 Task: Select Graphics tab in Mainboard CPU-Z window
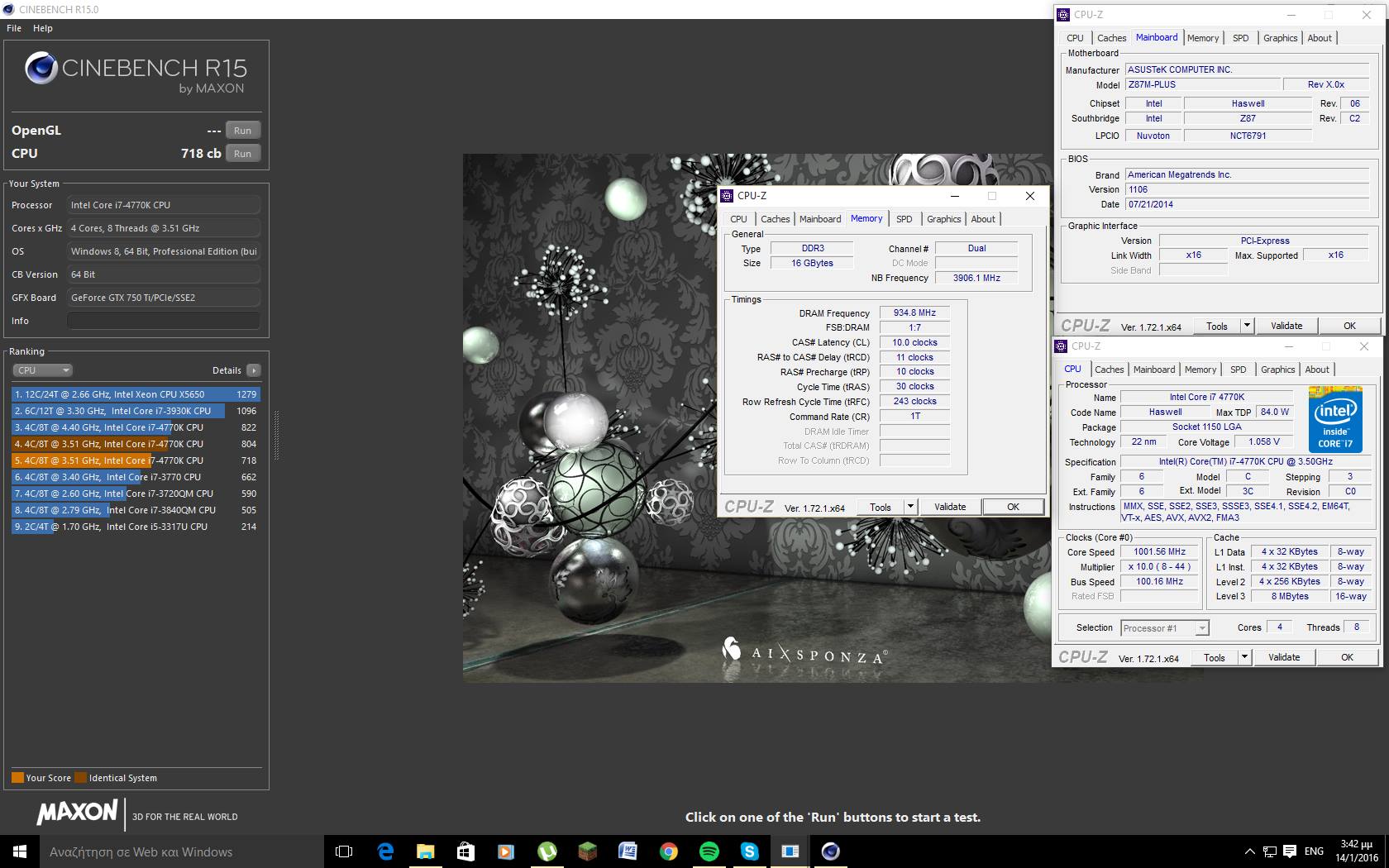1281,38
